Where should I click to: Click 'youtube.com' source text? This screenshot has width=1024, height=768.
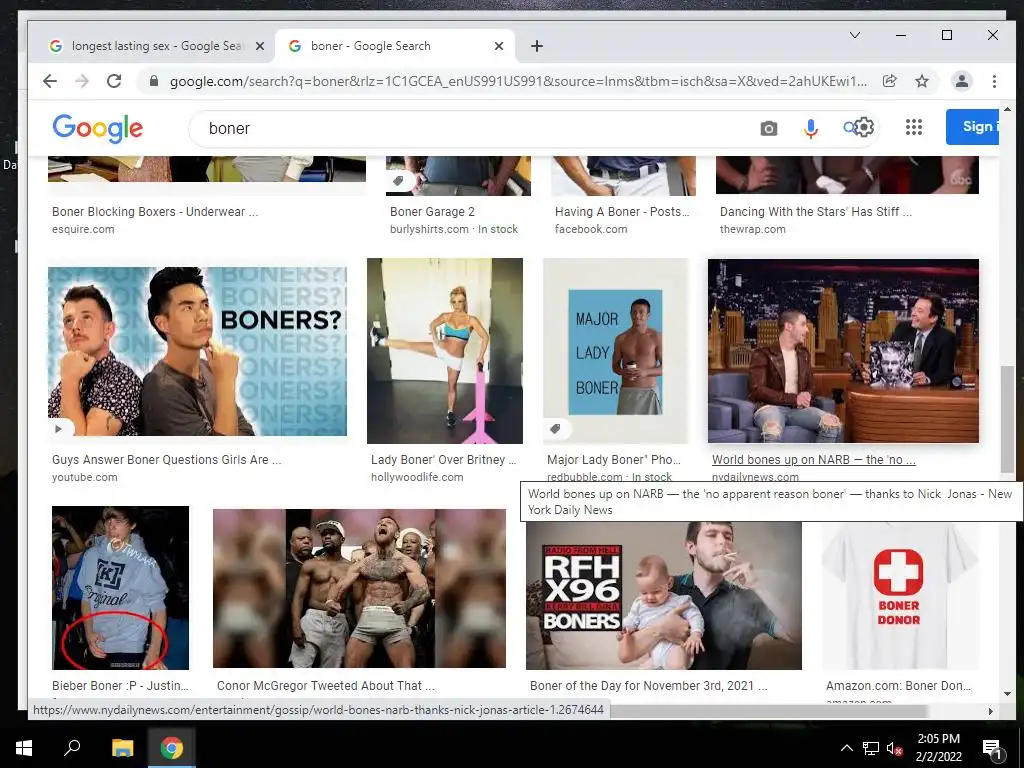click(x=84, y=477)
